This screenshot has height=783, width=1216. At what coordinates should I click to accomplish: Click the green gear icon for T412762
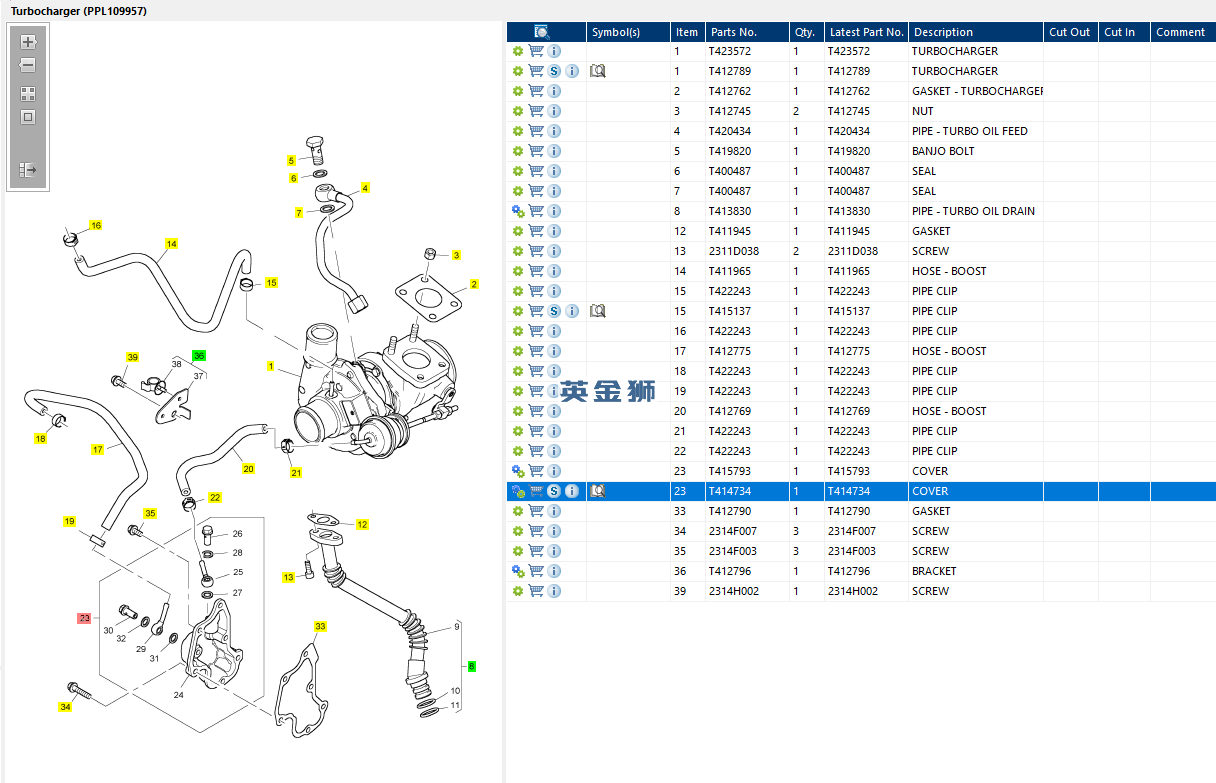(x=518, y=91)
